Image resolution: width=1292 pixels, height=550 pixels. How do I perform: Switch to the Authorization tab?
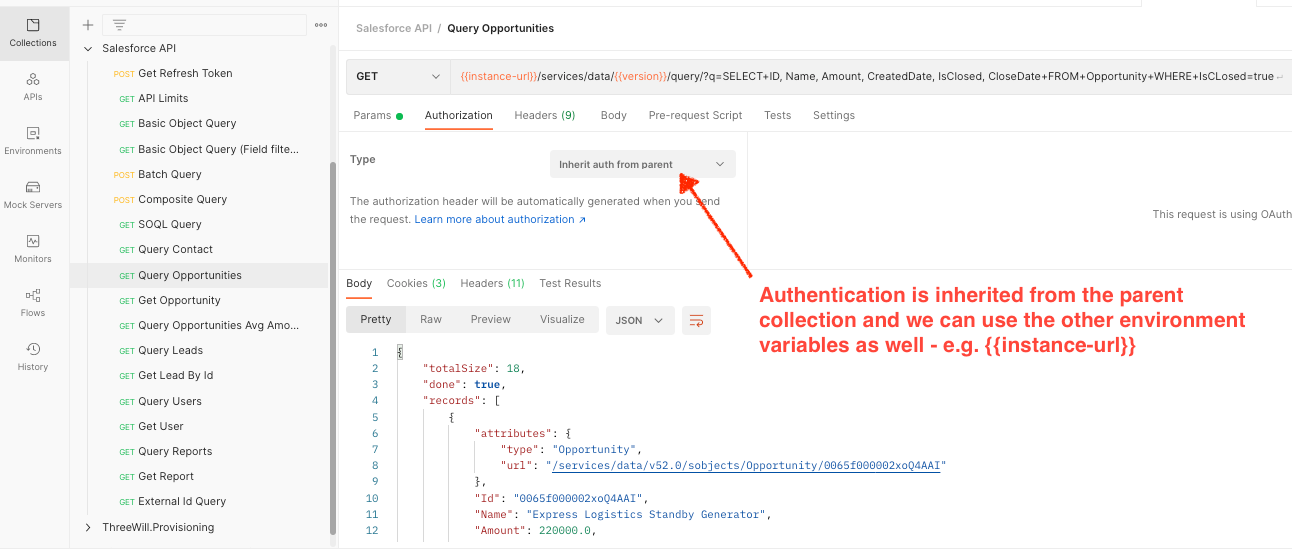click(x=458, y=115)
